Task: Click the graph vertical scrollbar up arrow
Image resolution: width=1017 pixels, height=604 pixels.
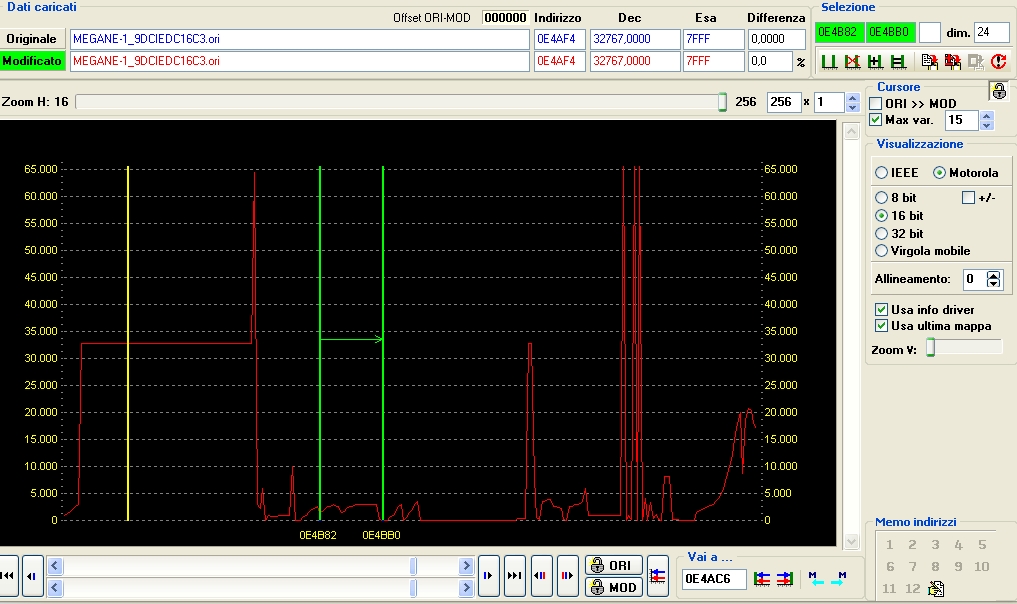Action: 852,131
